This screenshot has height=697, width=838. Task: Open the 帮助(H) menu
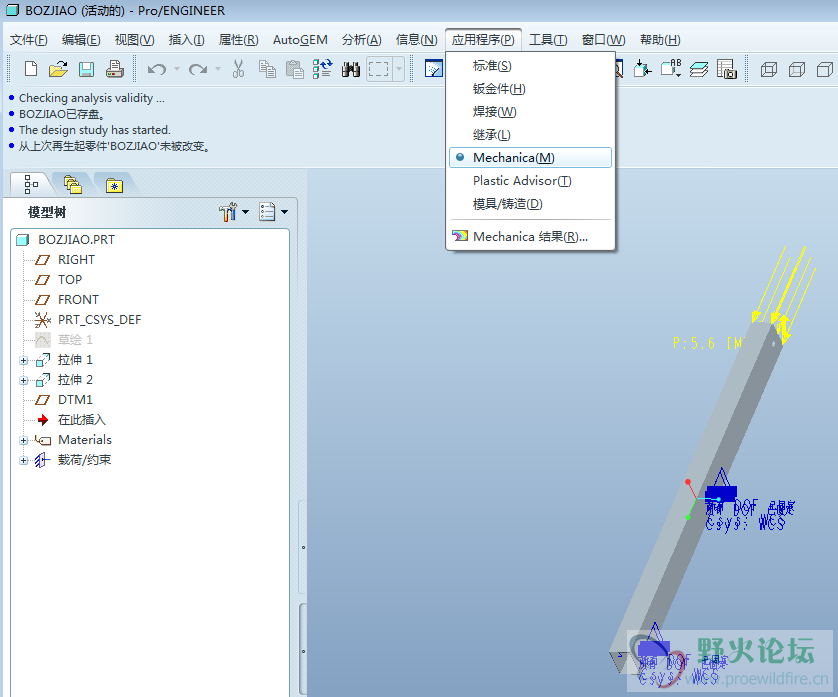[660, 40]
